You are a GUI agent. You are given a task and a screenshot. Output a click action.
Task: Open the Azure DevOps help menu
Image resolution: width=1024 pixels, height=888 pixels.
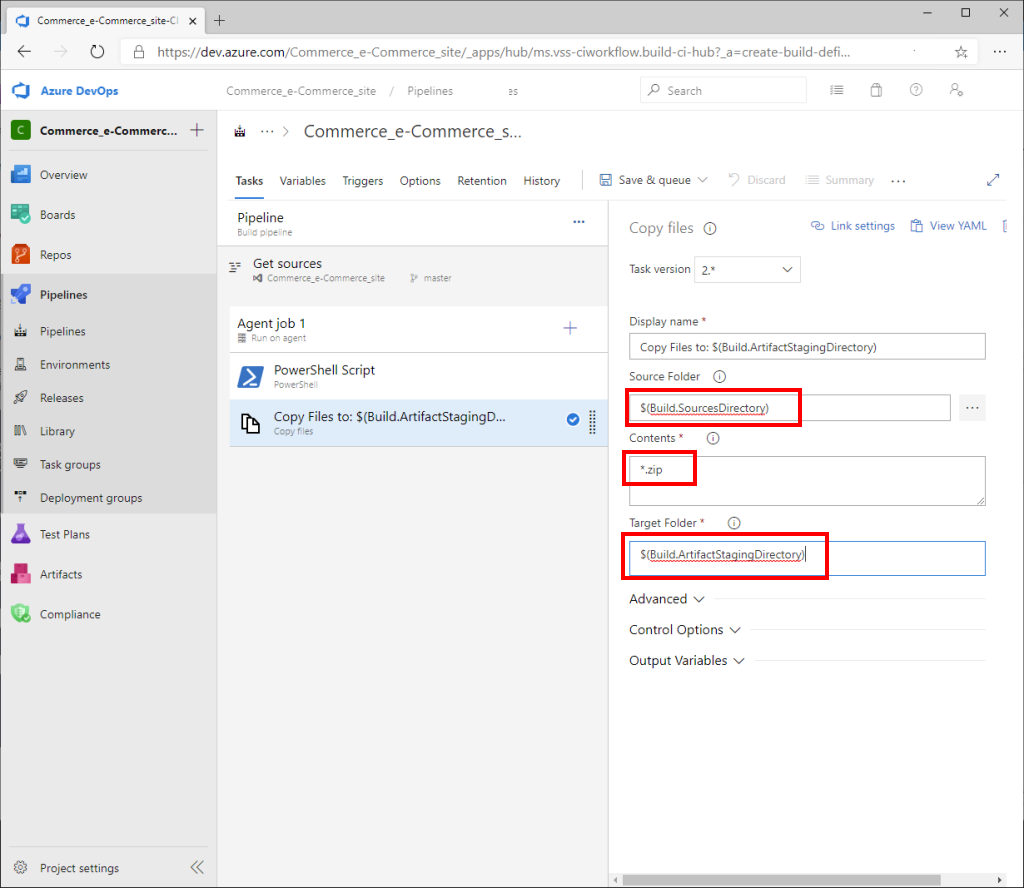[915, 90]
